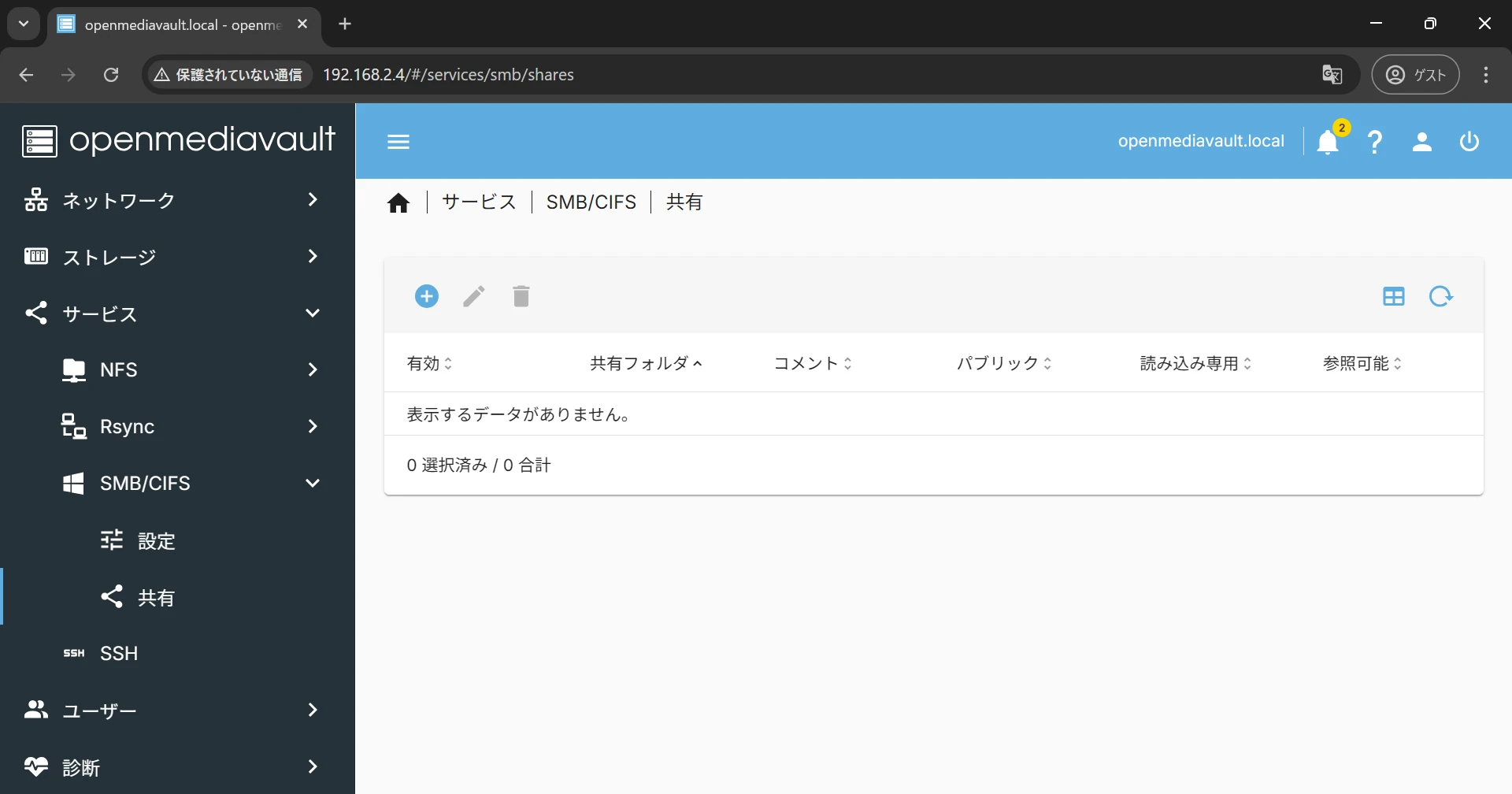Click the 保護されていない通信 security chip
The image size is (1512, 794).
tap(228, 75)
